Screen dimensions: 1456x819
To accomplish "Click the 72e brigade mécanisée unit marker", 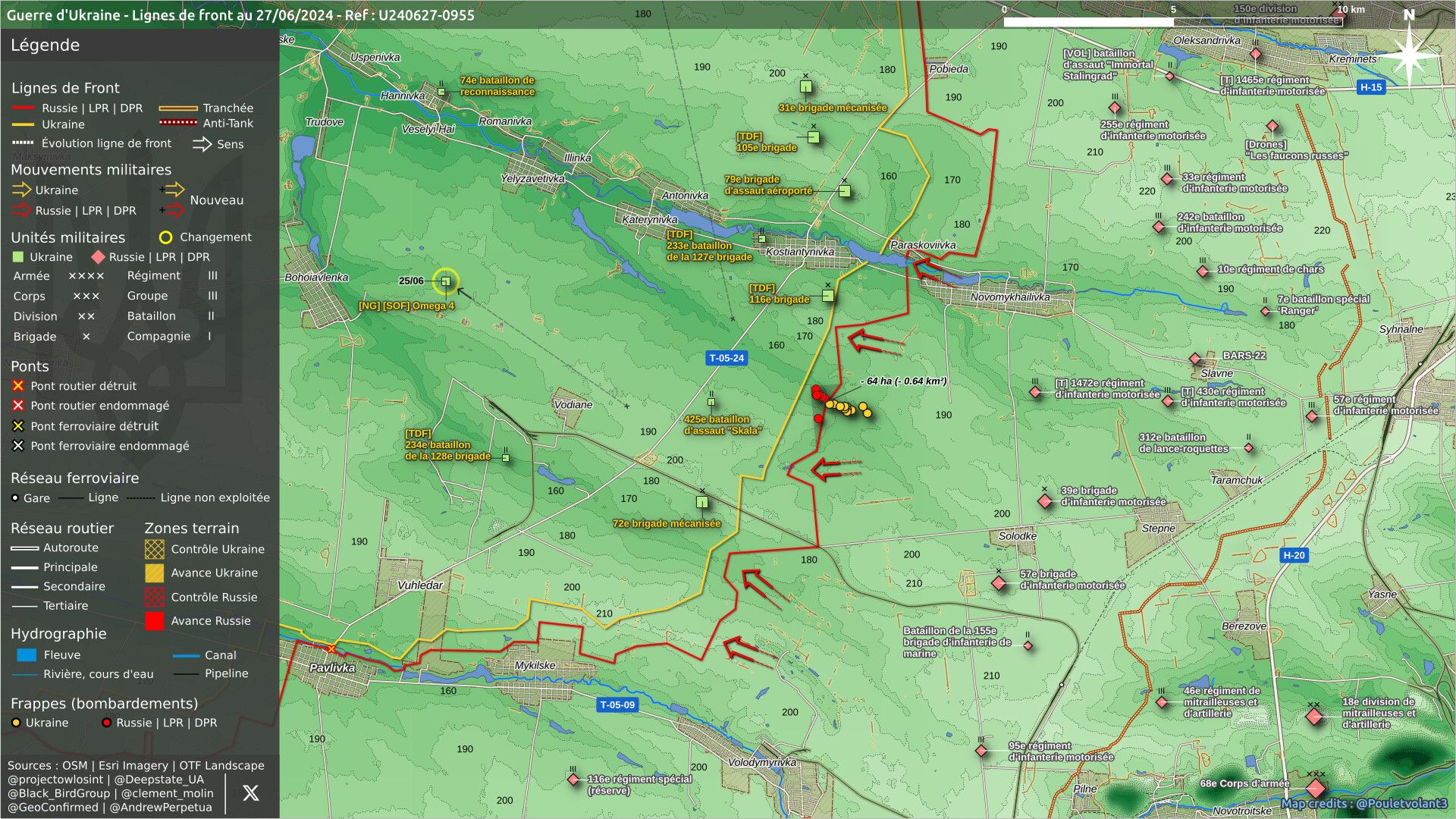I will (x=702, y=502).
